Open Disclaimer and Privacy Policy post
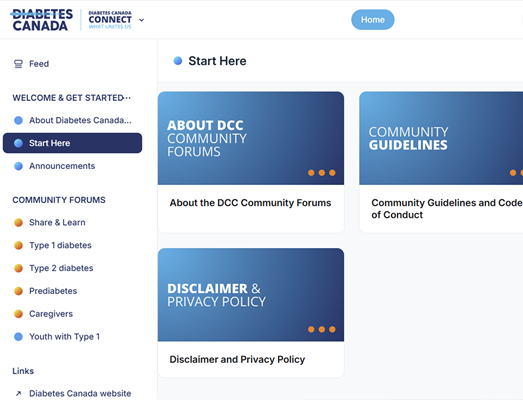The height and width of the screenshot is (400, 523). 237,359
